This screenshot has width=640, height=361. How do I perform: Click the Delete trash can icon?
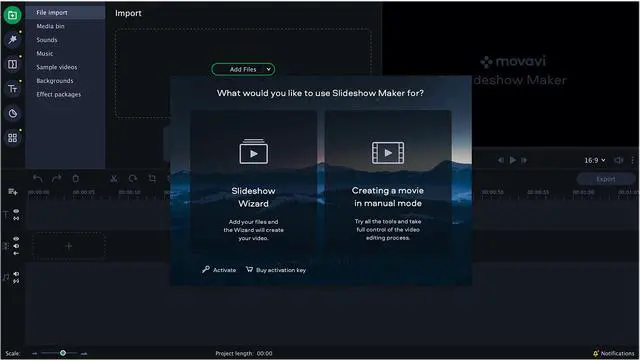(76, 178)
